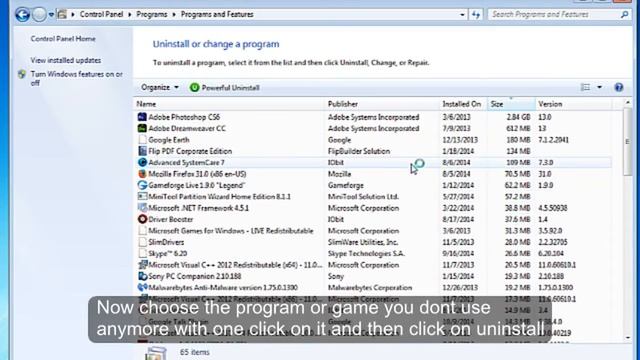Select Adobe Dreamweaver CC program name
This screenshot has width=640, height=360.
pos(187,128)
